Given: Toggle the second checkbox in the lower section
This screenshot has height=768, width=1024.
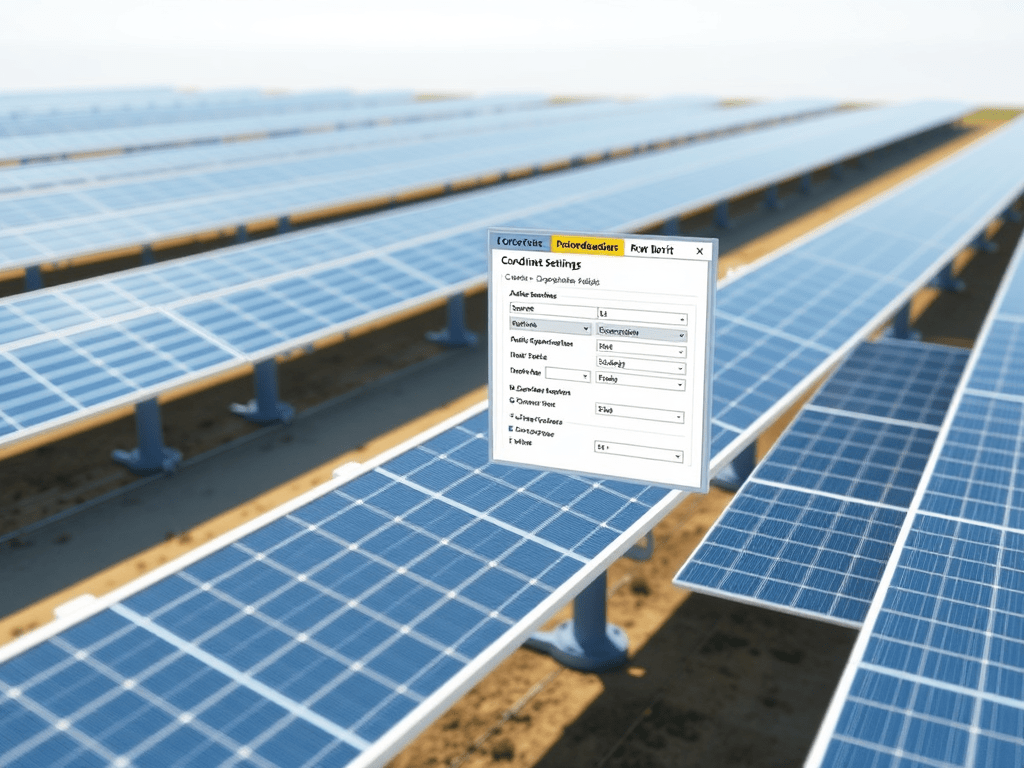Looking at the screenshot, I should pos(512,401).
